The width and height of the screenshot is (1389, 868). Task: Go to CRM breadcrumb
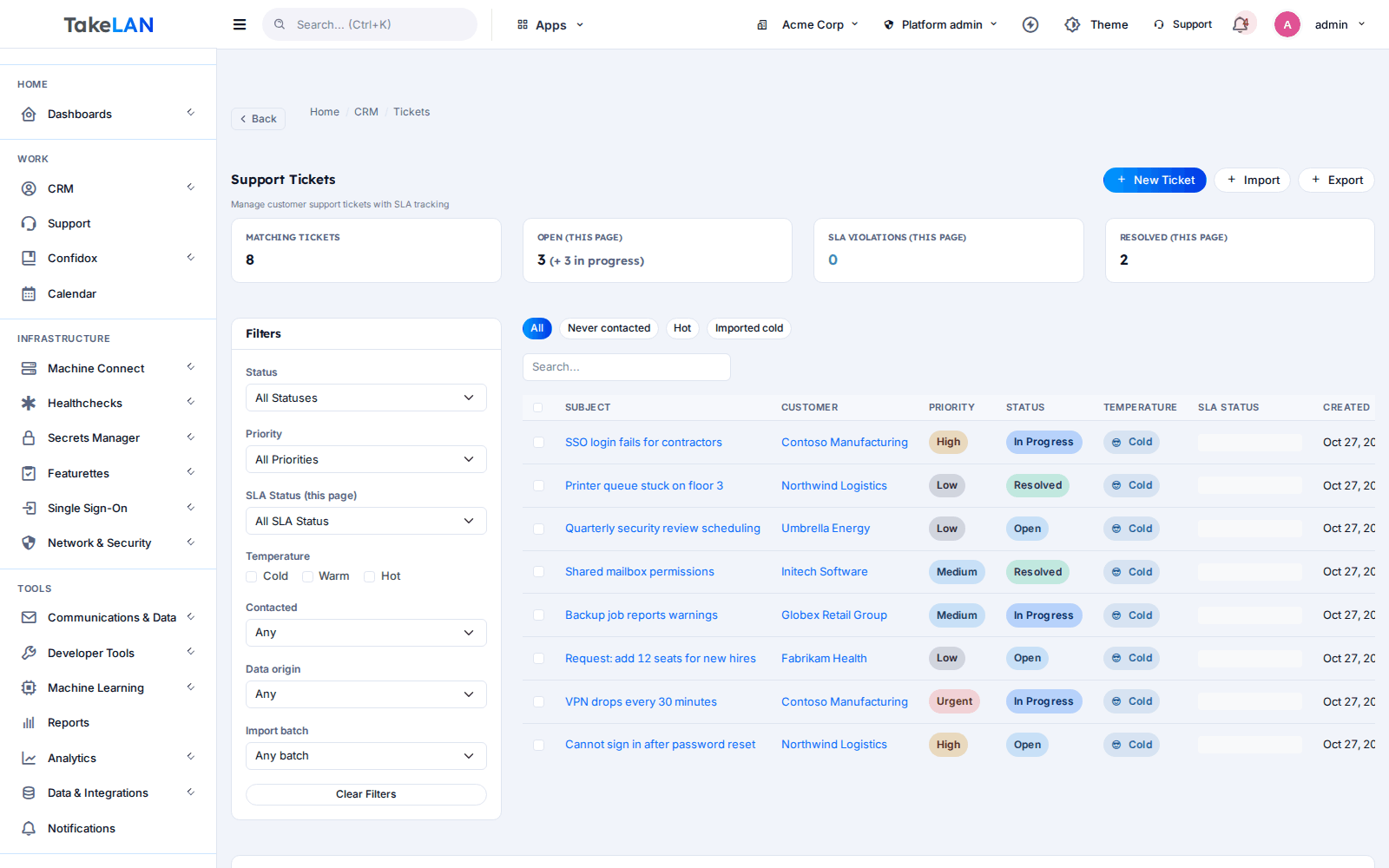(x=366, y=112)
